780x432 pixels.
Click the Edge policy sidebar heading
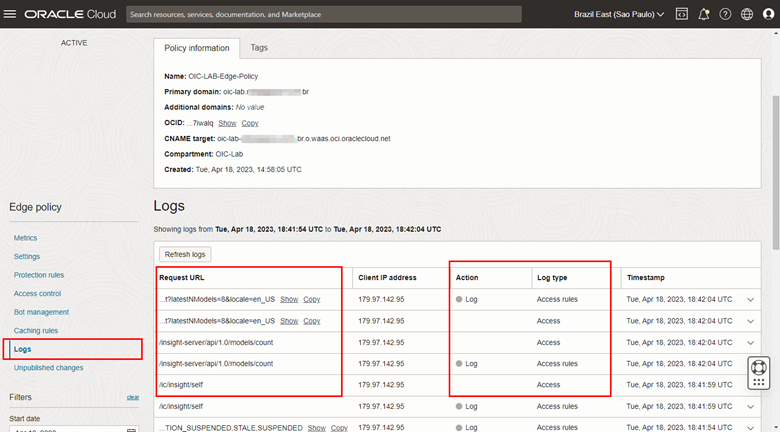pyautogui.click(x=35, y=207)
